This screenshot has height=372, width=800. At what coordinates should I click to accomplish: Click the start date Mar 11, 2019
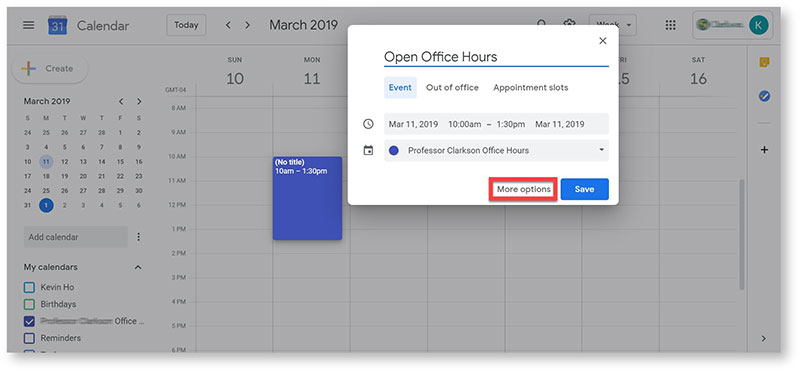[x=413, y=124]
